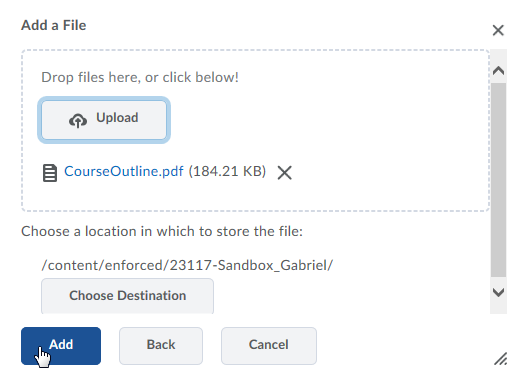This screenshot has height=385, width=525.
Task: Click the Add a File title
Action: pyautogui.click(x=54, y=25)
